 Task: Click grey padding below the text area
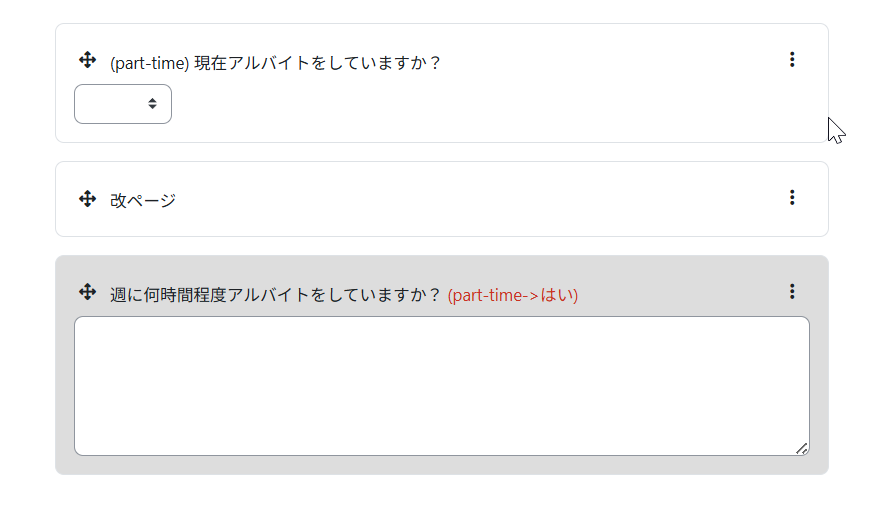point(442,465)
